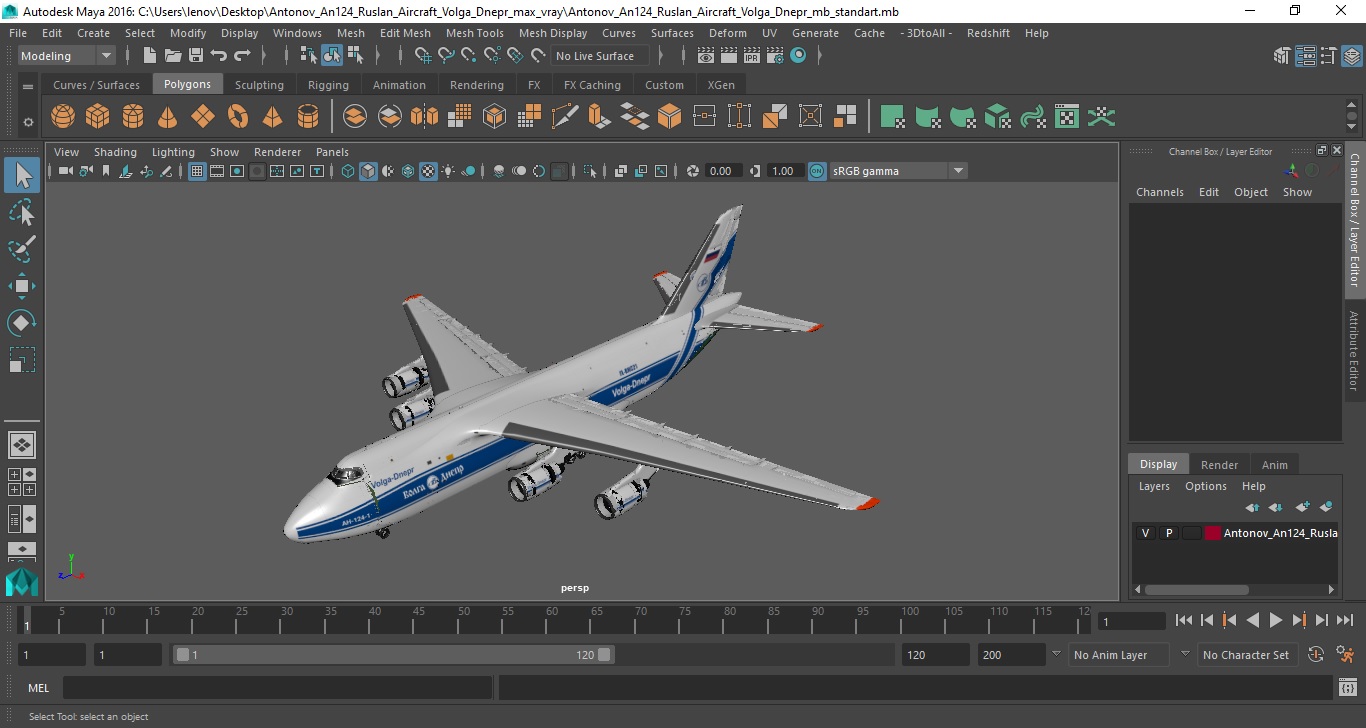Toggle auto keyframe button

coord(1316,655)
